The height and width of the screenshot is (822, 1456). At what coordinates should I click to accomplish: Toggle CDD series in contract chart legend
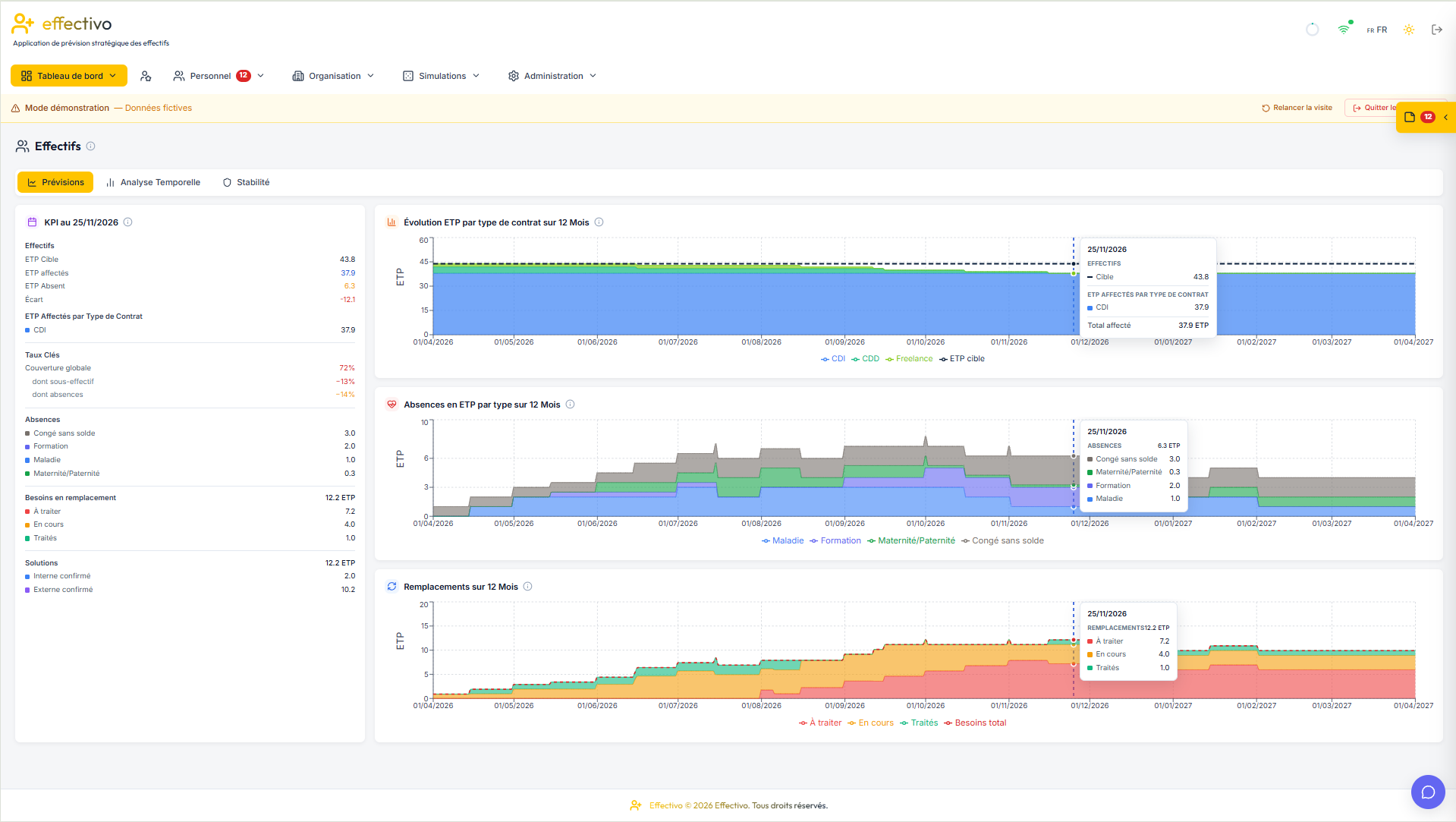[x=865, y=359]
